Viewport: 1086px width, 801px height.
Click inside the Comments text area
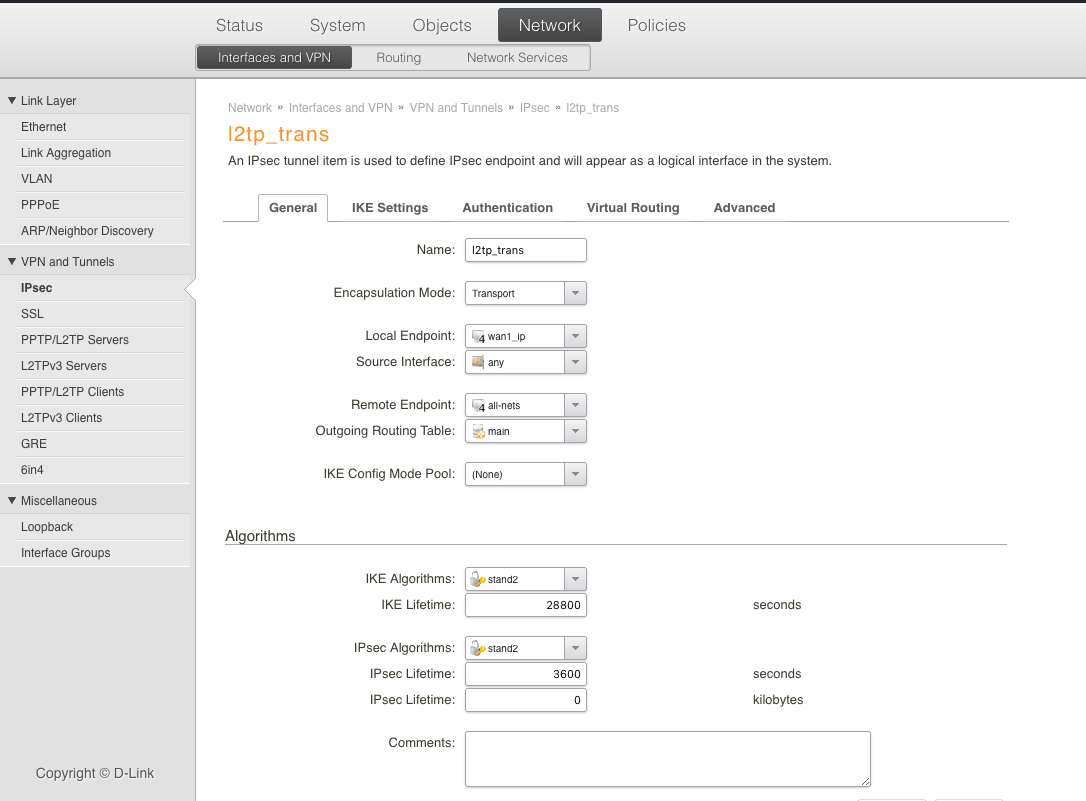(x=667, y=758)
